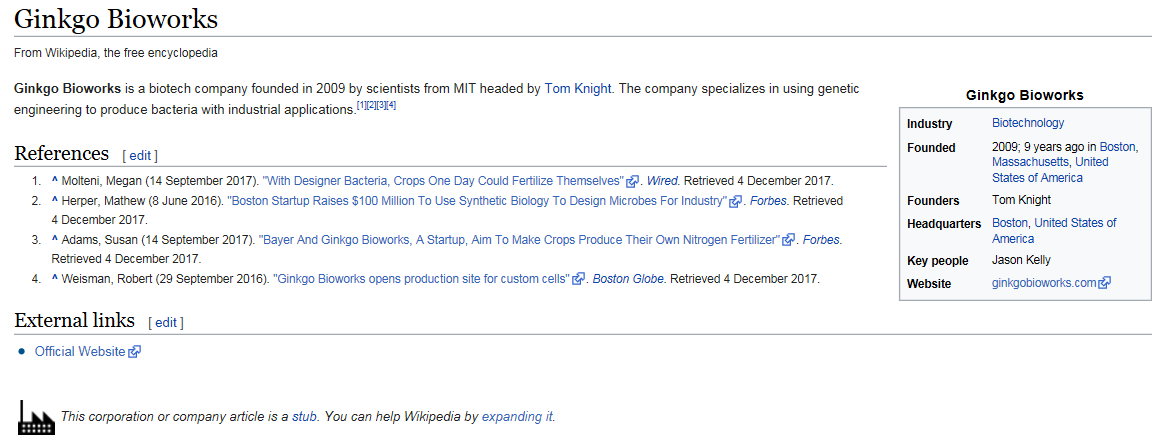Image resolution: width=1168 pixels, height=444 pixels.
Task: Click From Wikipedia, the free encyclopedia tagline
Action: 116,53
